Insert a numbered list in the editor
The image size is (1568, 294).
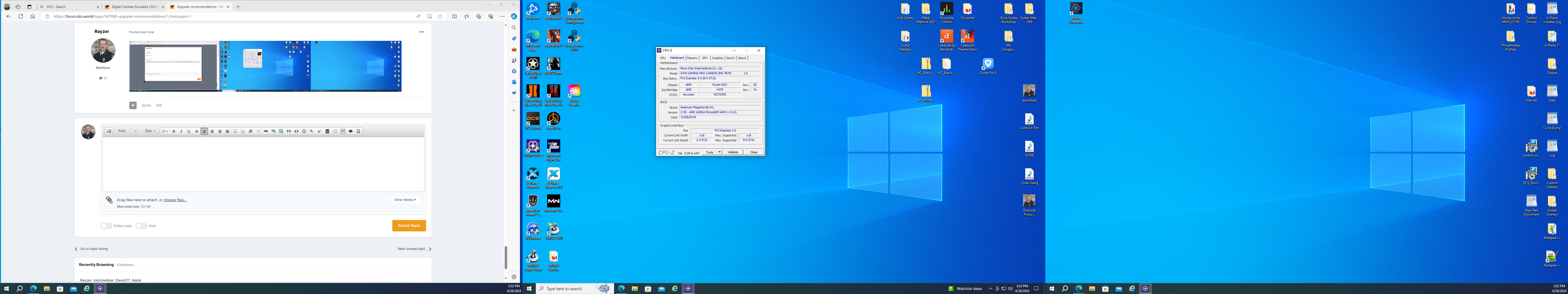[x=243, y=131]
